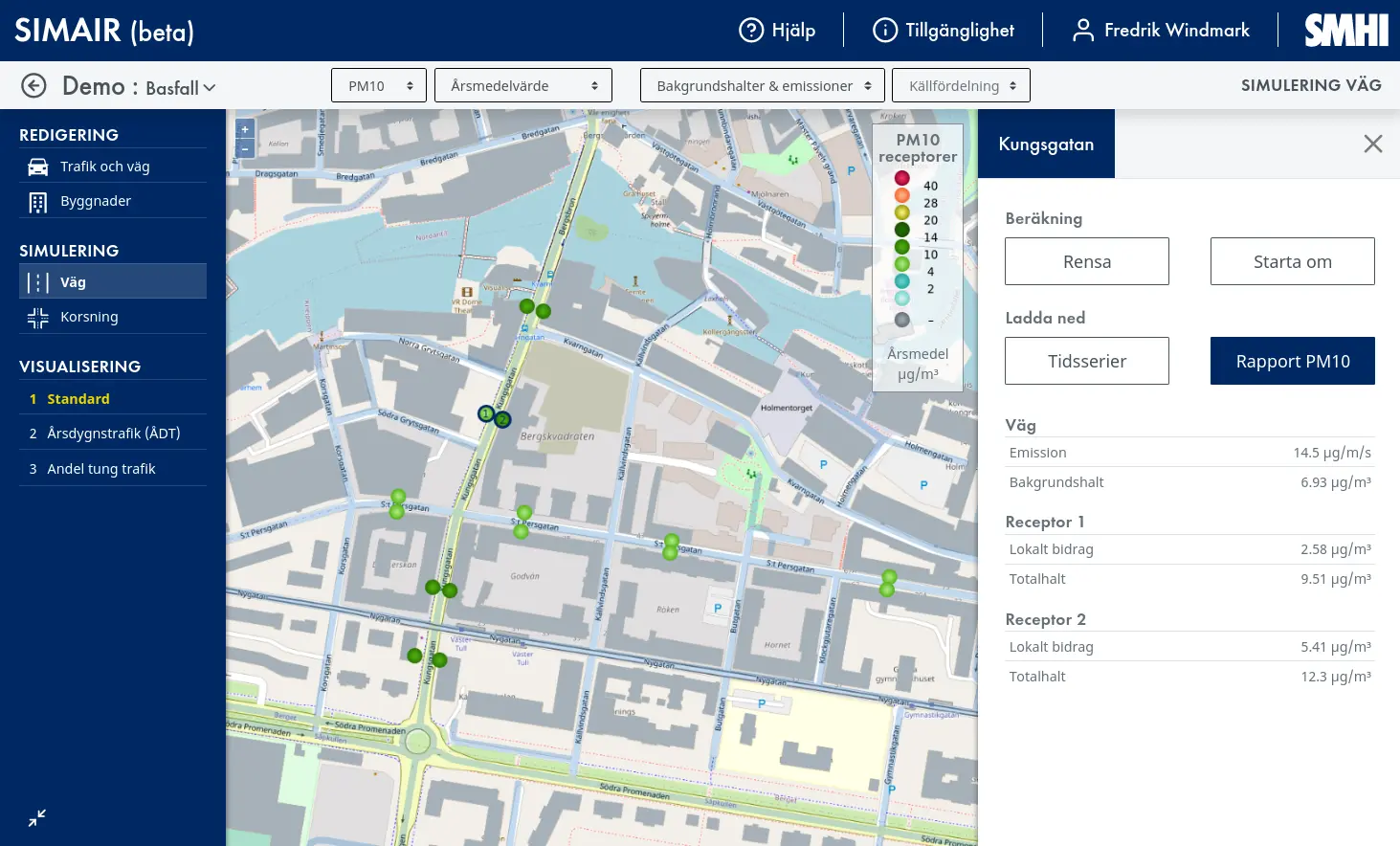Expand the Basfall scenario chevron

210,88
